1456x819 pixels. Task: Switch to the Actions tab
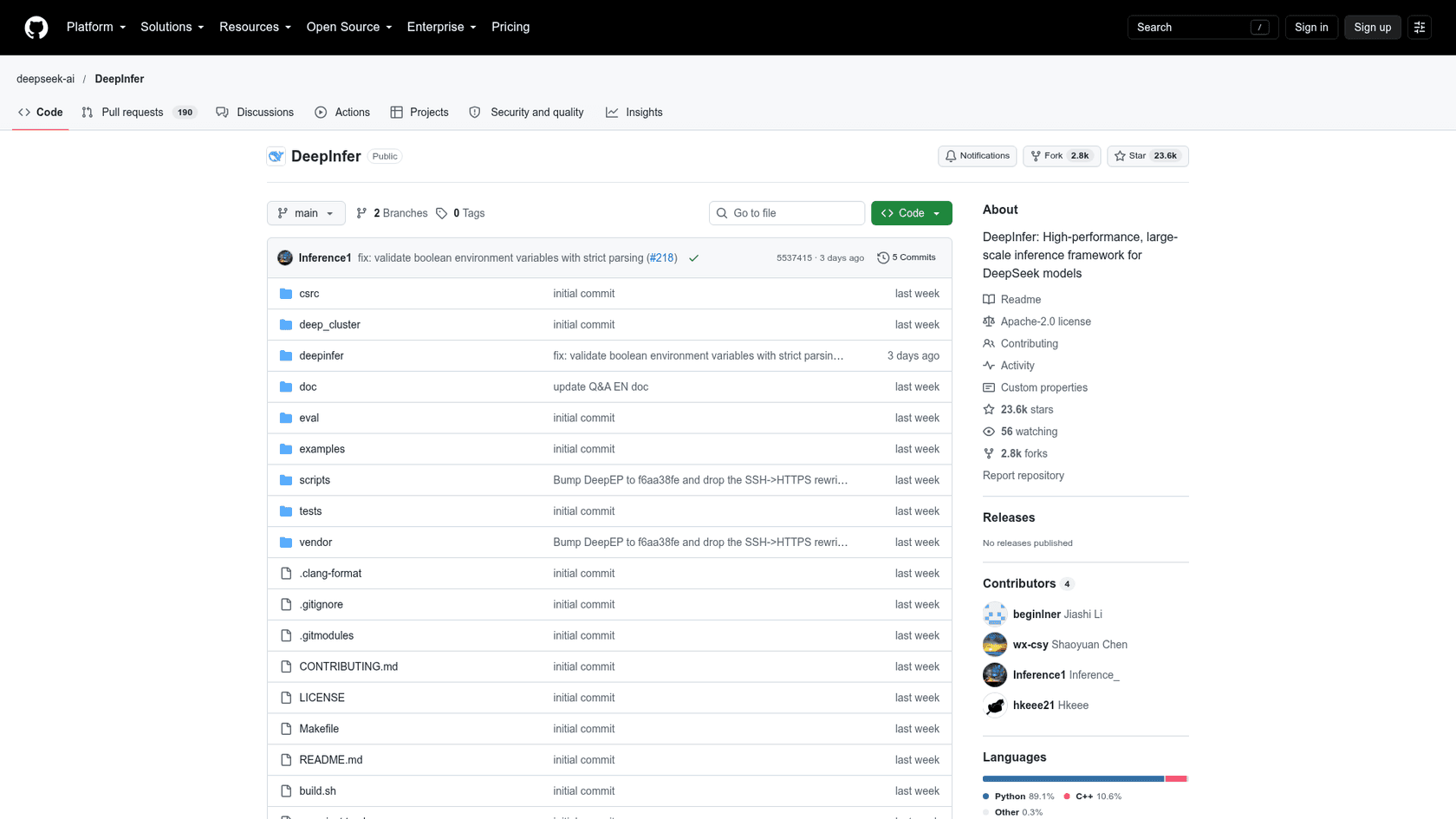point(342,113)
